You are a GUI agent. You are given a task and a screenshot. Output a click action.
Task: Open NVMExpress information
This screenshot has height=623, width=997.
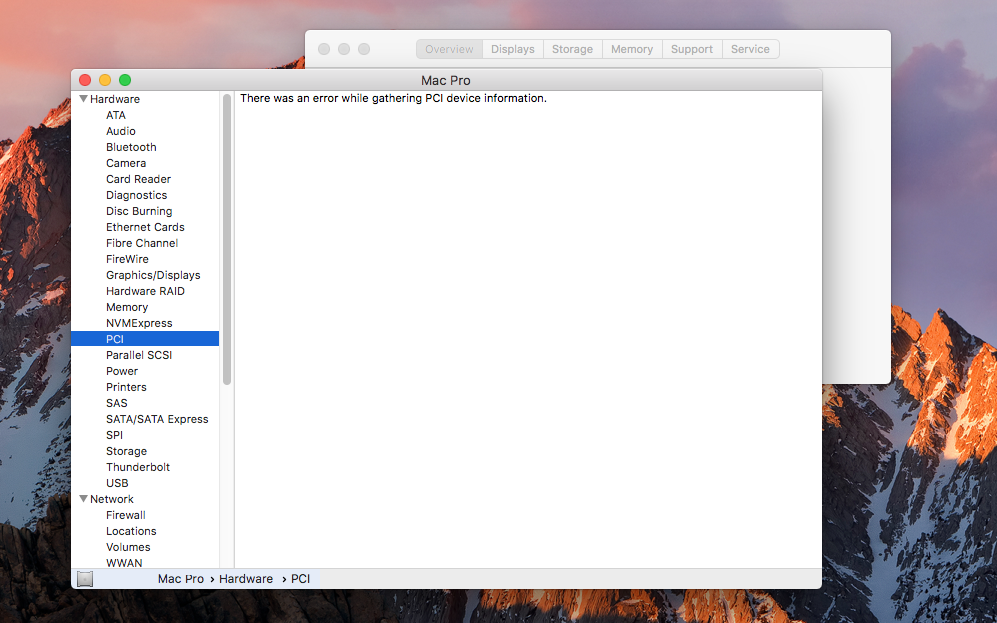pyautogui.click(x=139, y=323)
